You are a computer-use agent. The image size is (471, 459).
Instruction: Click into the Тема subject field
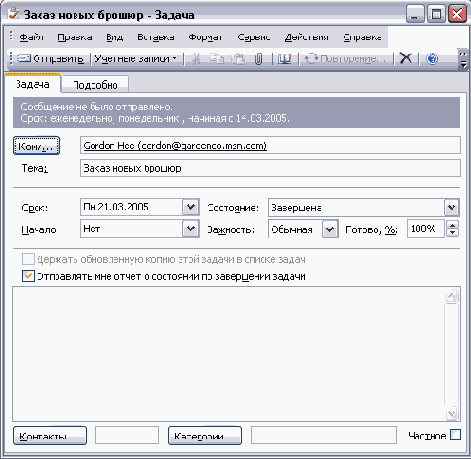pos(270,168)
